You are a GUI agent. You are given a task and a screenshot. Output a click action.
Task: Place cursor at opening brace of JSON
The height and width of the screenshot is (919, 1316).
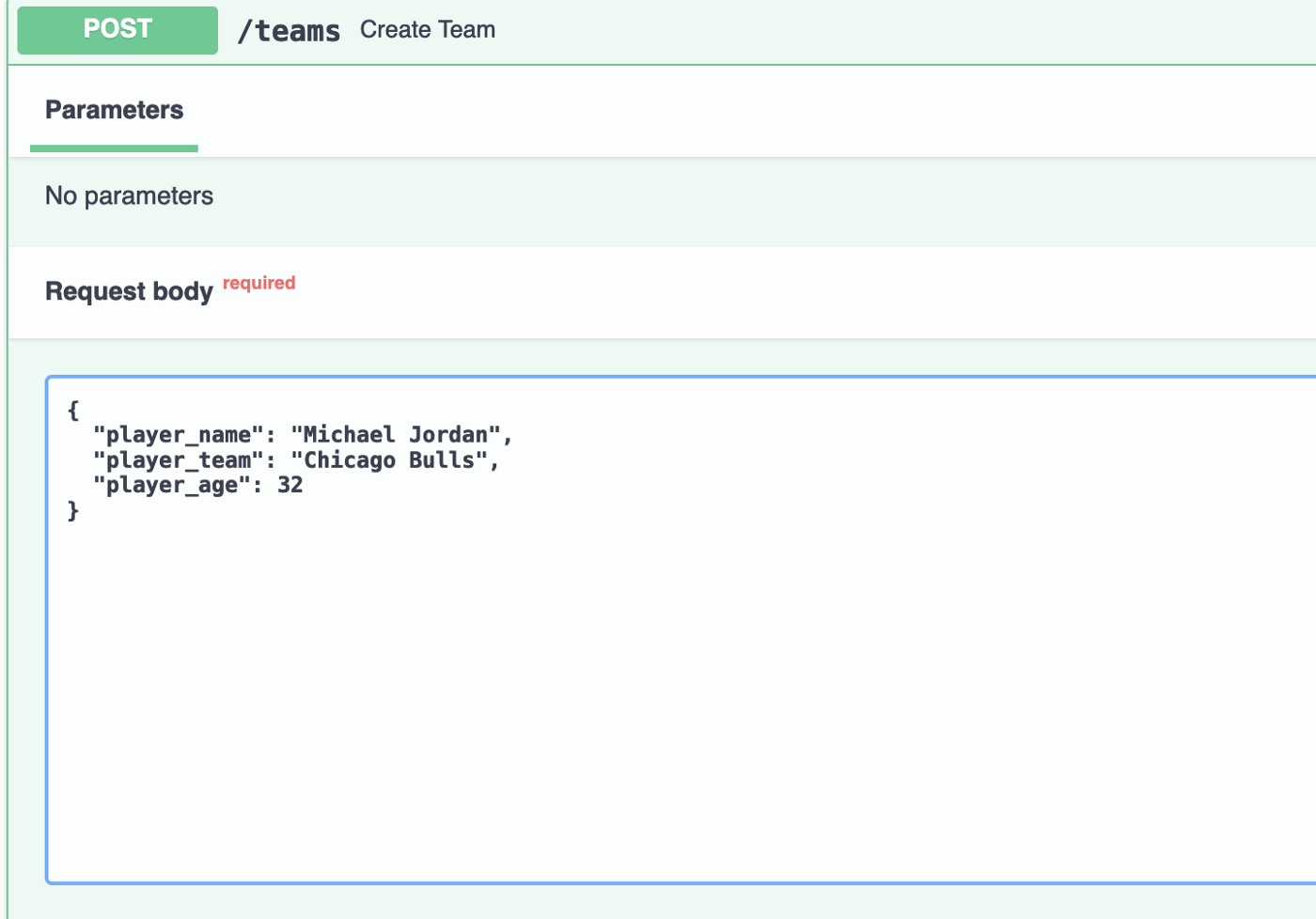tap(73, 411)
